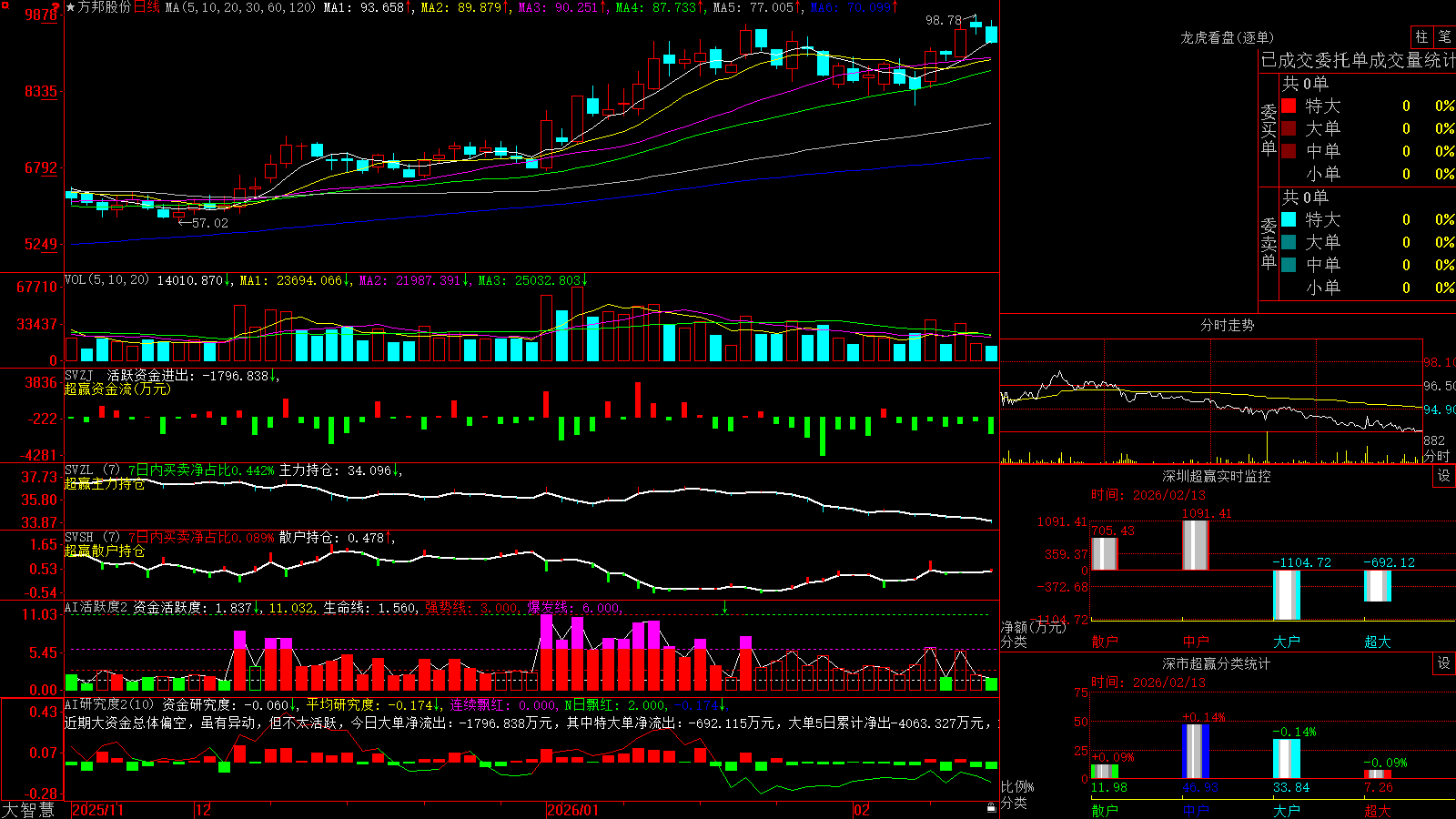Click the 2025/11 marker on the timeline
The width and height of the screenshot is (1456, 819).
click(x=97, y=810)
